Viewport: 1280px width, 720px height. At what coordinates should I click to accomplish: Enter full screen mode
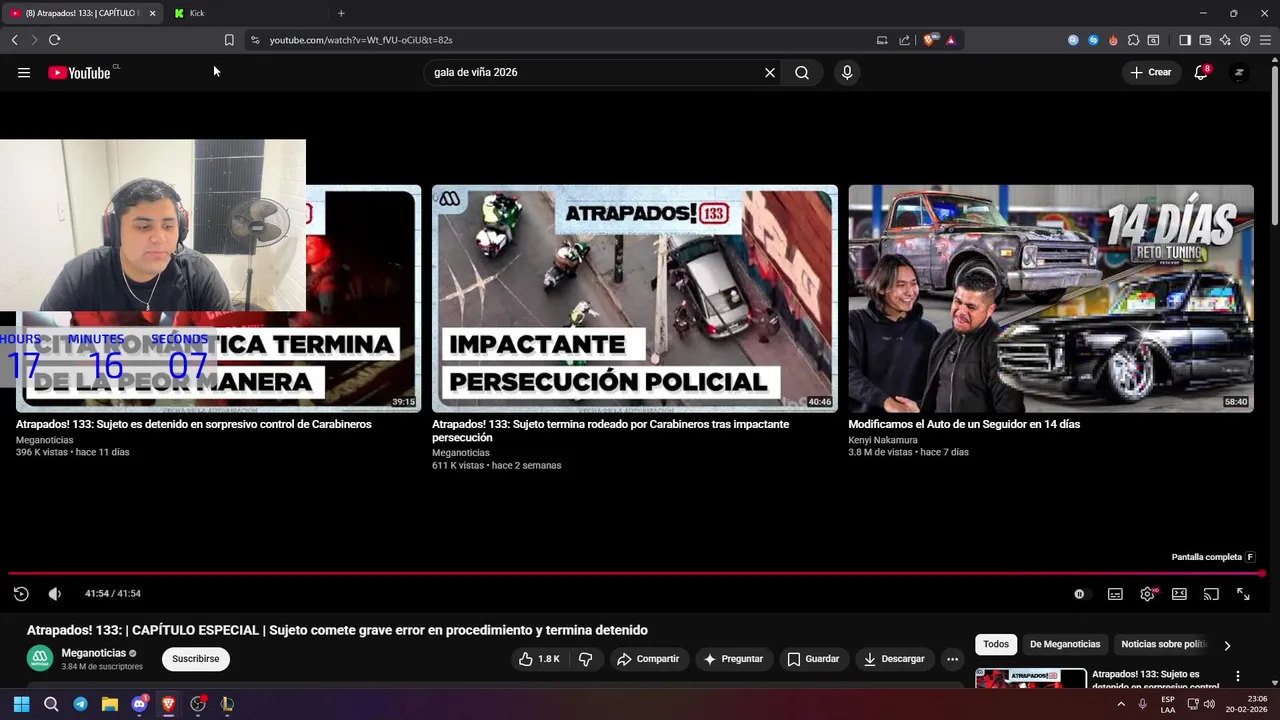(1243, 594)
